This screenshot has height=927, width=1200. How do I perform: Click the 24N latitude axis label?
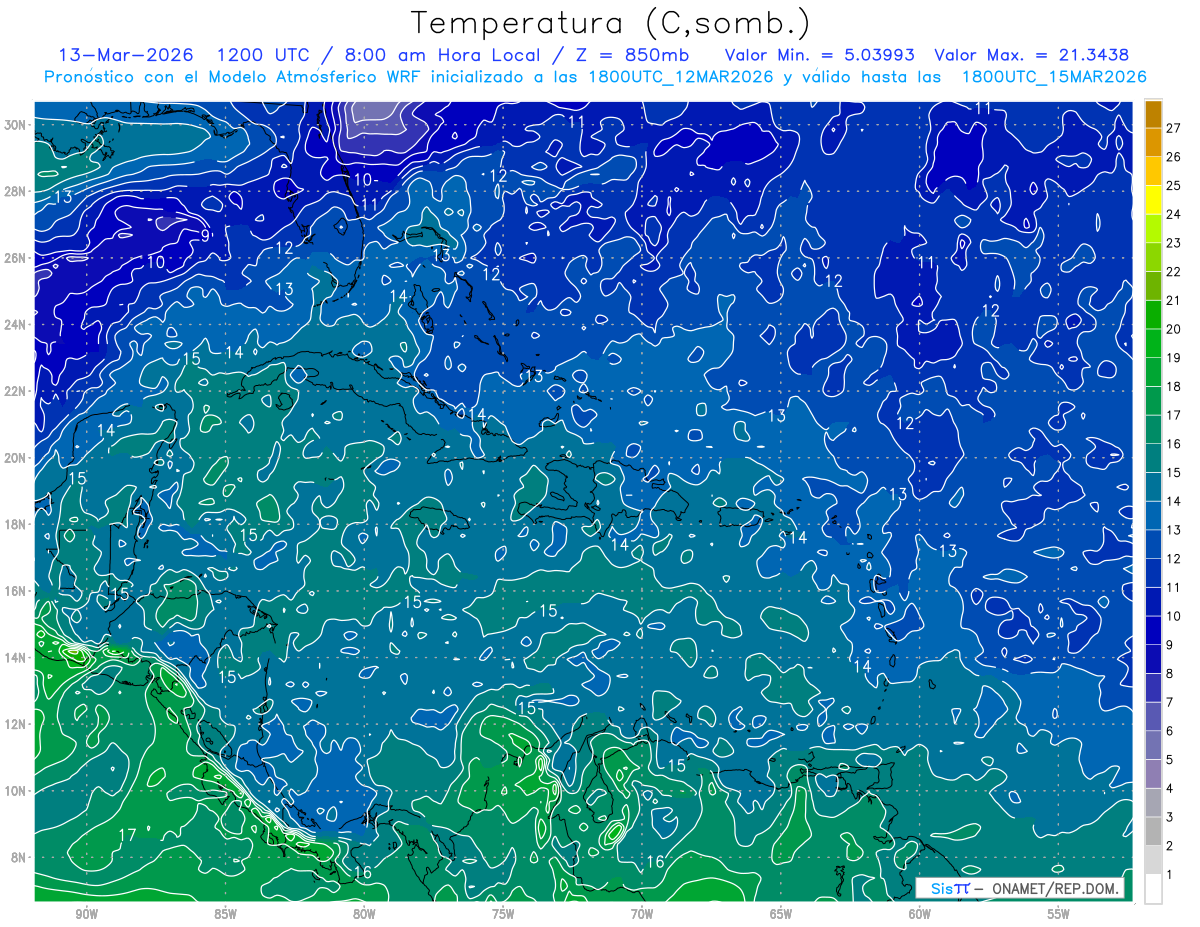15,324
